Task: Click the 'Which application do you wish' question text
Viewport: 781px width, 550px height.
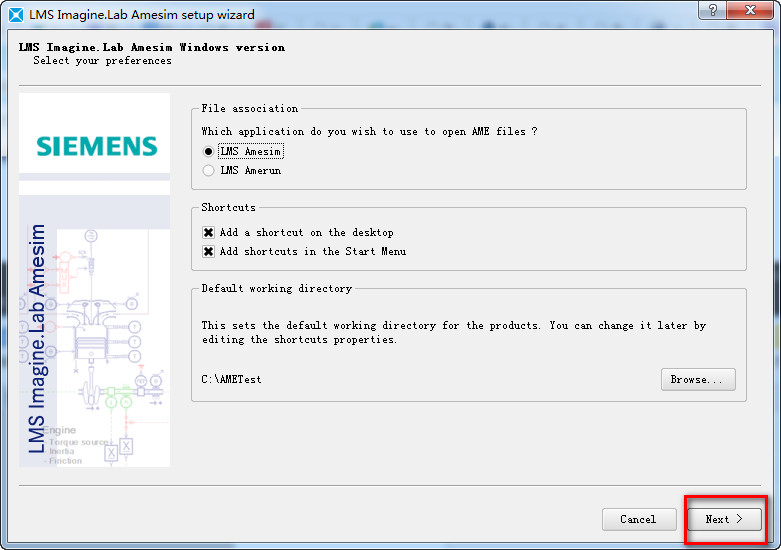Action: (369, 132)
